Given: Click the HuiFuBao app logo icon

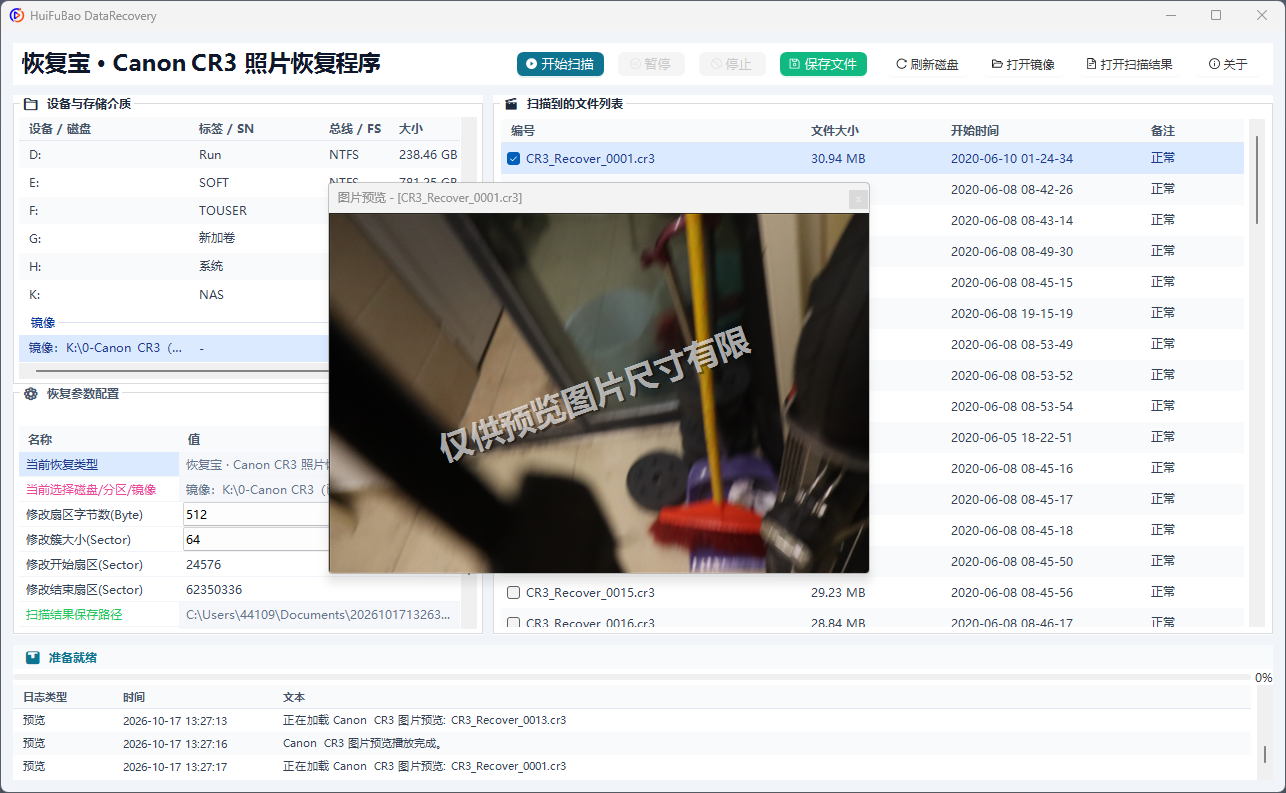Looking at the screenshot, I should click(17, 16).
